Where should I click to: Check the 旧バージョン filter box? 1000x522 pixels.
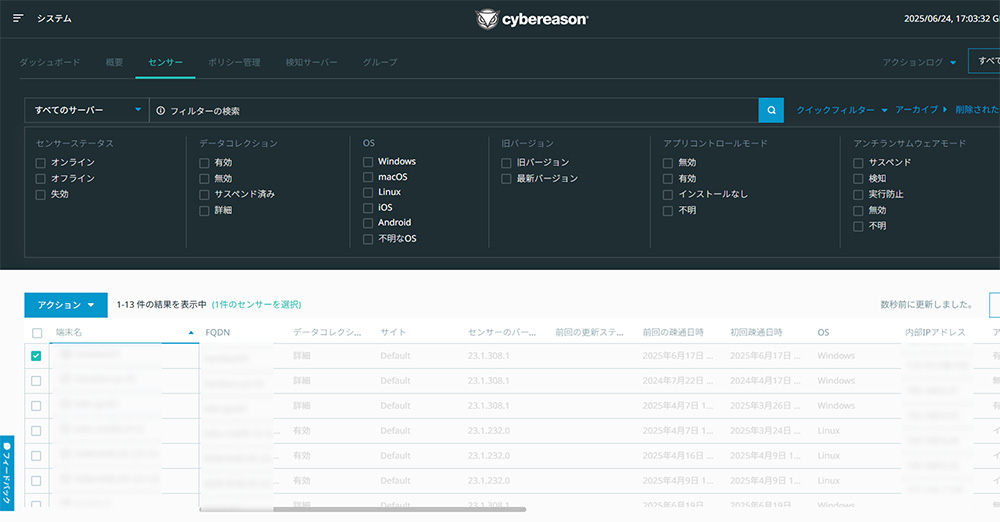coord(506,163)
